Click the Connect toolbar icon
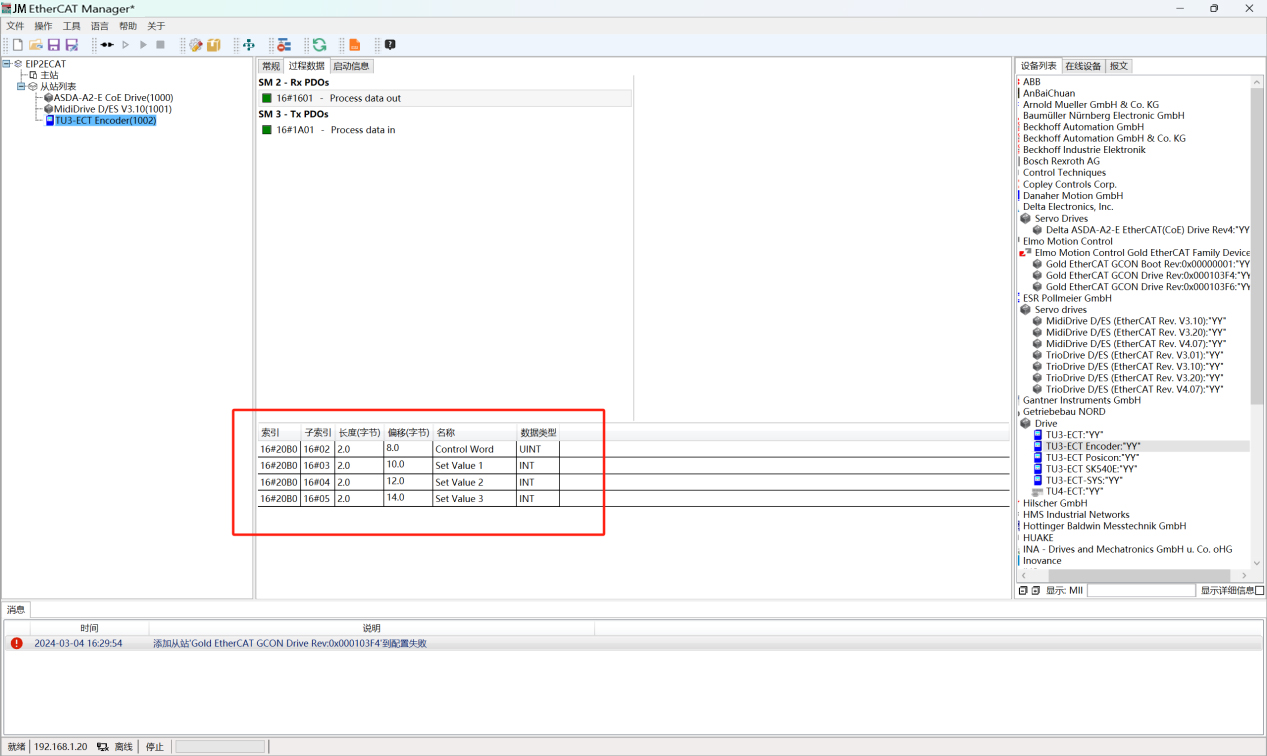This screenshot has width=1267, height=756. tap(107, 45)
